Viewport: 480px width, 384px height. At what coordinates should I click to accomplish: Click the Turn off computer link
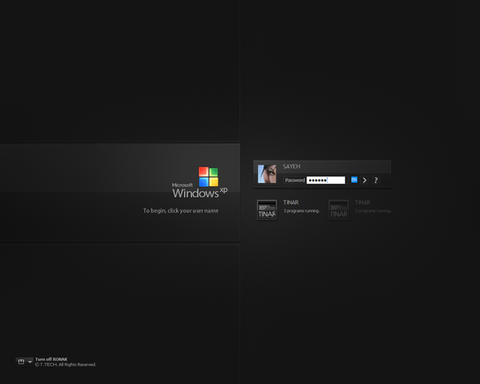click(51, 359)
